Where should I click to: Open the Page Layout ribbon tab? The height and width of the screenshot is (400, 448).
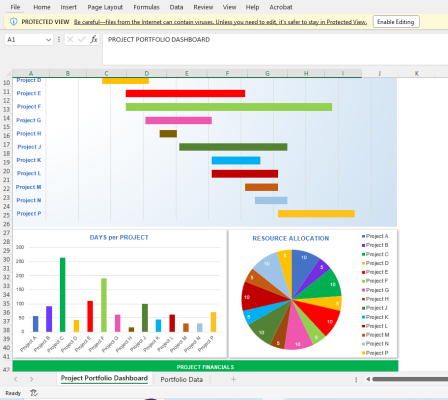105,7
